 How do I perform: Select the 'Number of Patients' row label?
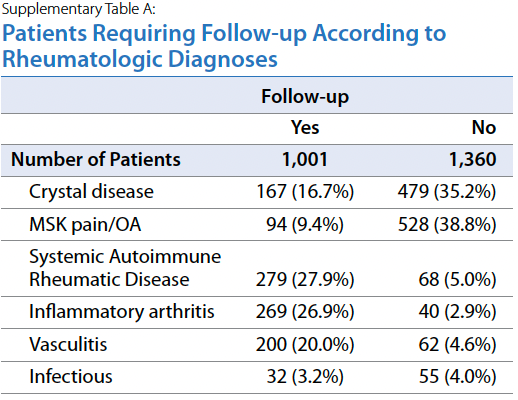pos(96,159)
